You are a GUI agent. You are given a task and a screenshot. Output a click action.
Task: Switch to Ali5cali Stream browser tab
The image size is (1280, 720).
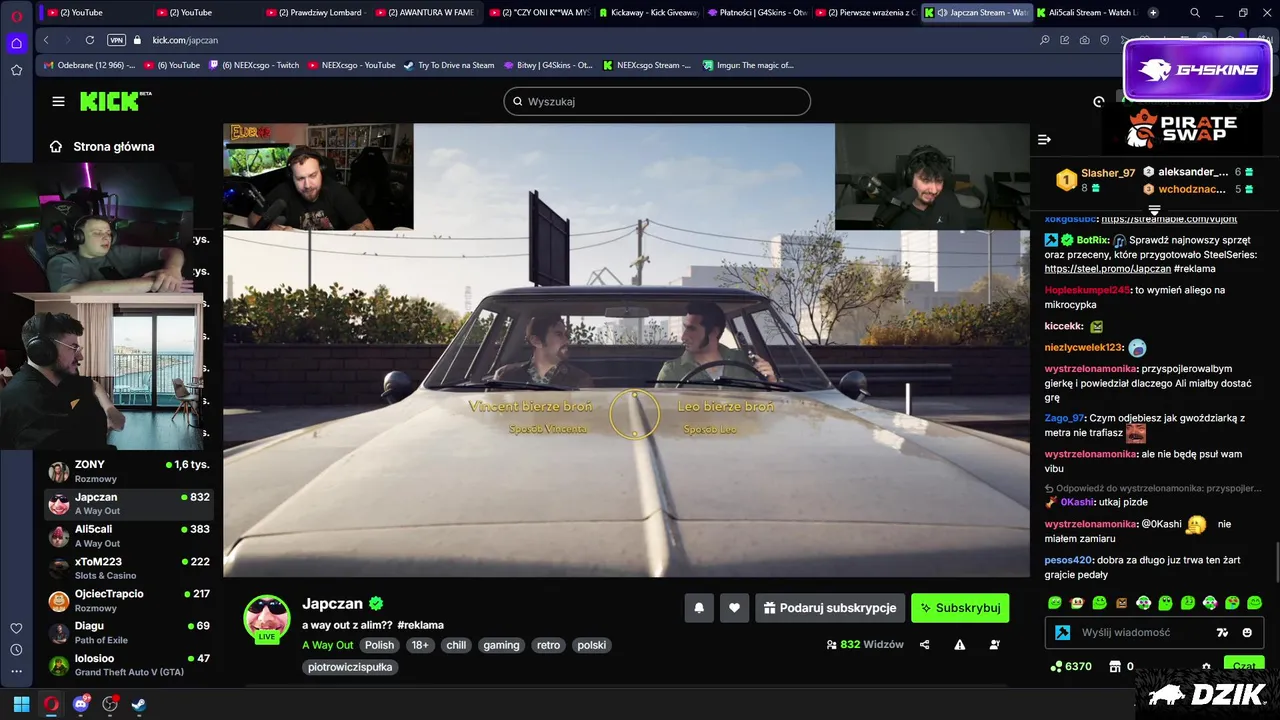(1085, 12)
